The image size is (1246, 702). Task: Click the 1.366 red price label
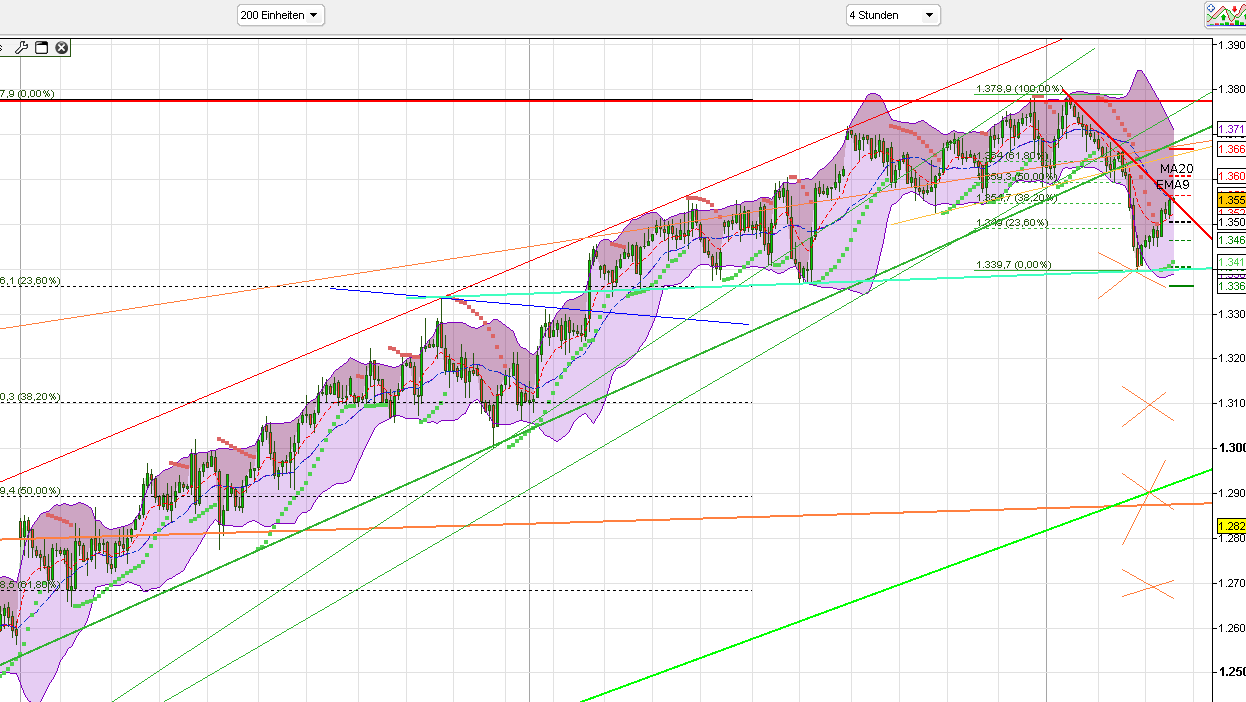1231,149
